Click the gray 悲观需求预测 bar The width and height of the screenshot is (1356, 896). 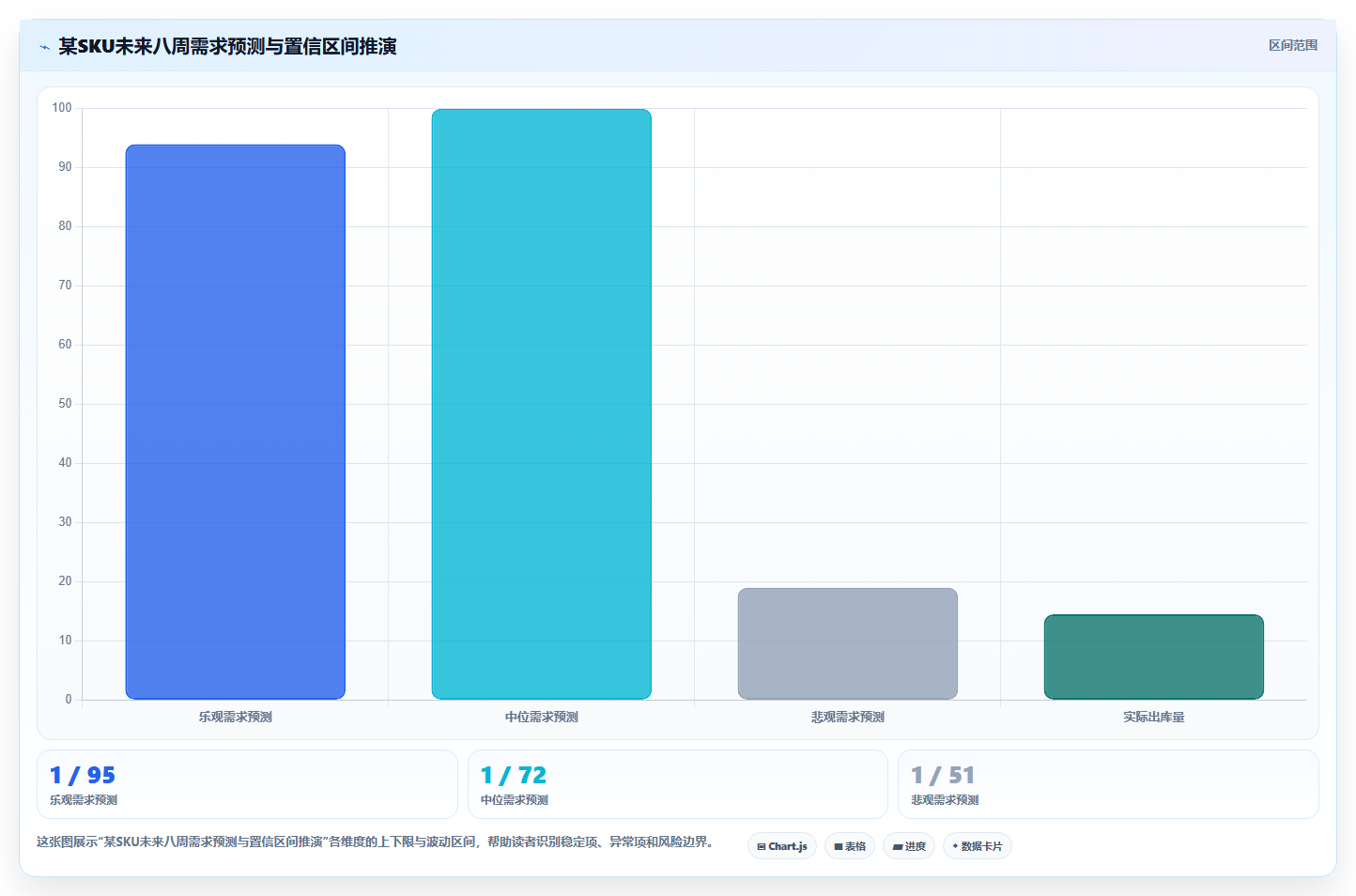[x=848, y=644]
